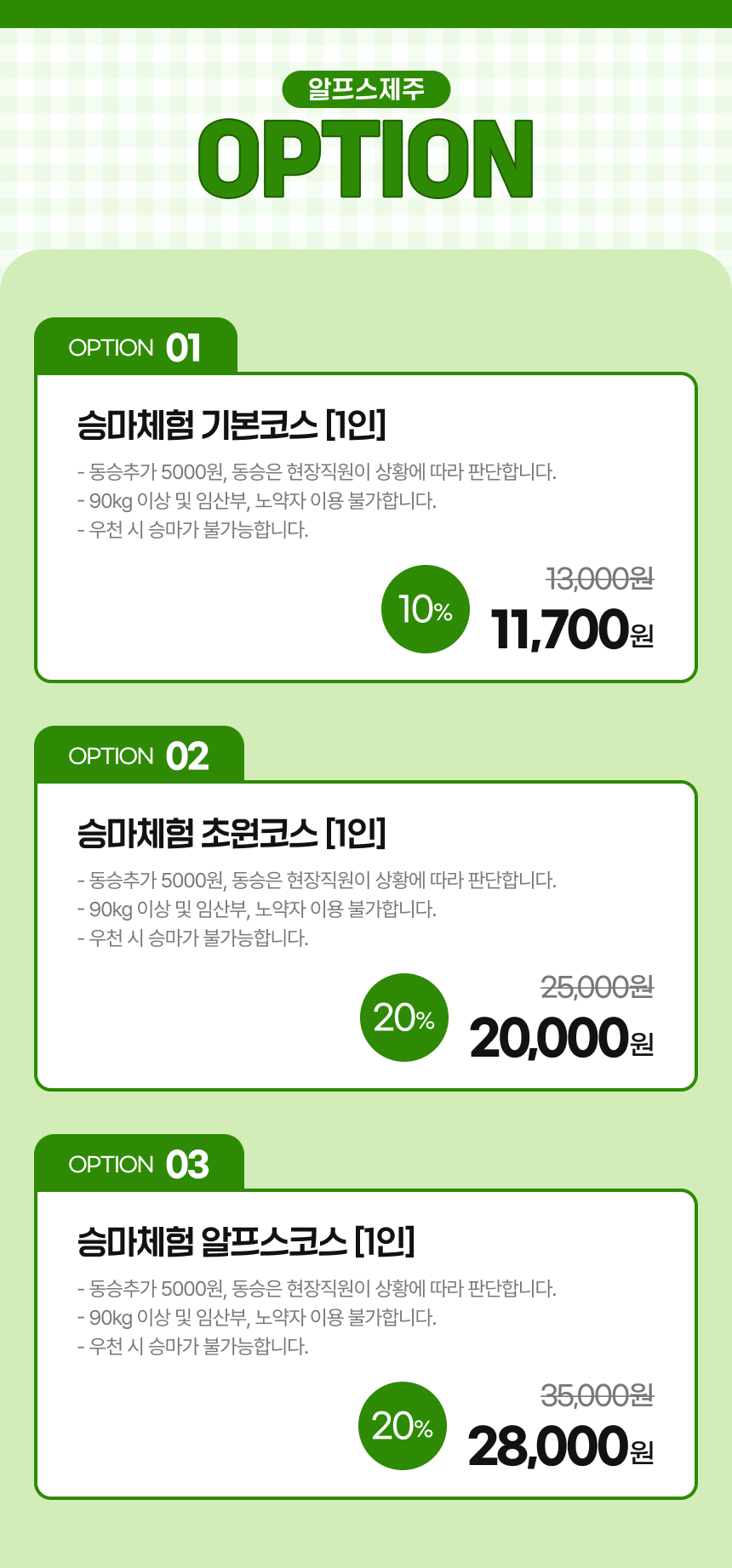
Task: Click the 알프스제주 pill badge
Action: coord(366,89)
